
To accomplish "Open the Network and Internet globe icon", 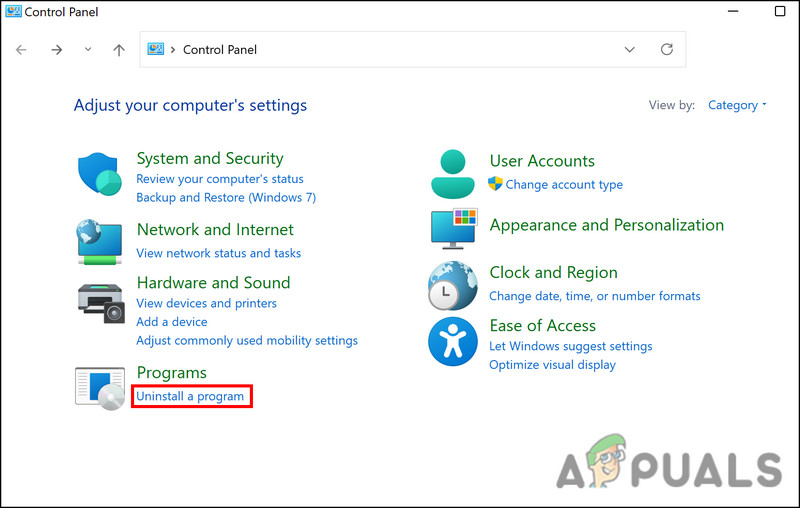I will point(100,241).
